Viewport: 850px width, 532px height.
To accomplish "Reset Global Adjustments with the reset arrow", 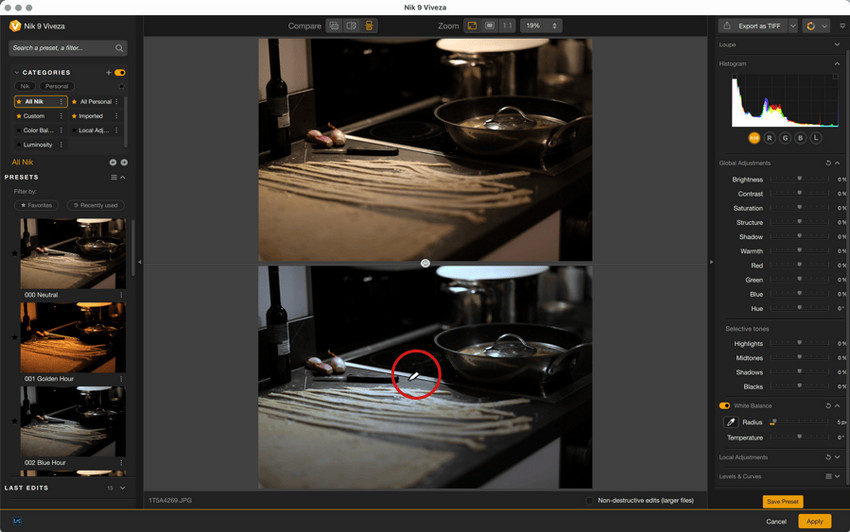I will tap(828, 163).
